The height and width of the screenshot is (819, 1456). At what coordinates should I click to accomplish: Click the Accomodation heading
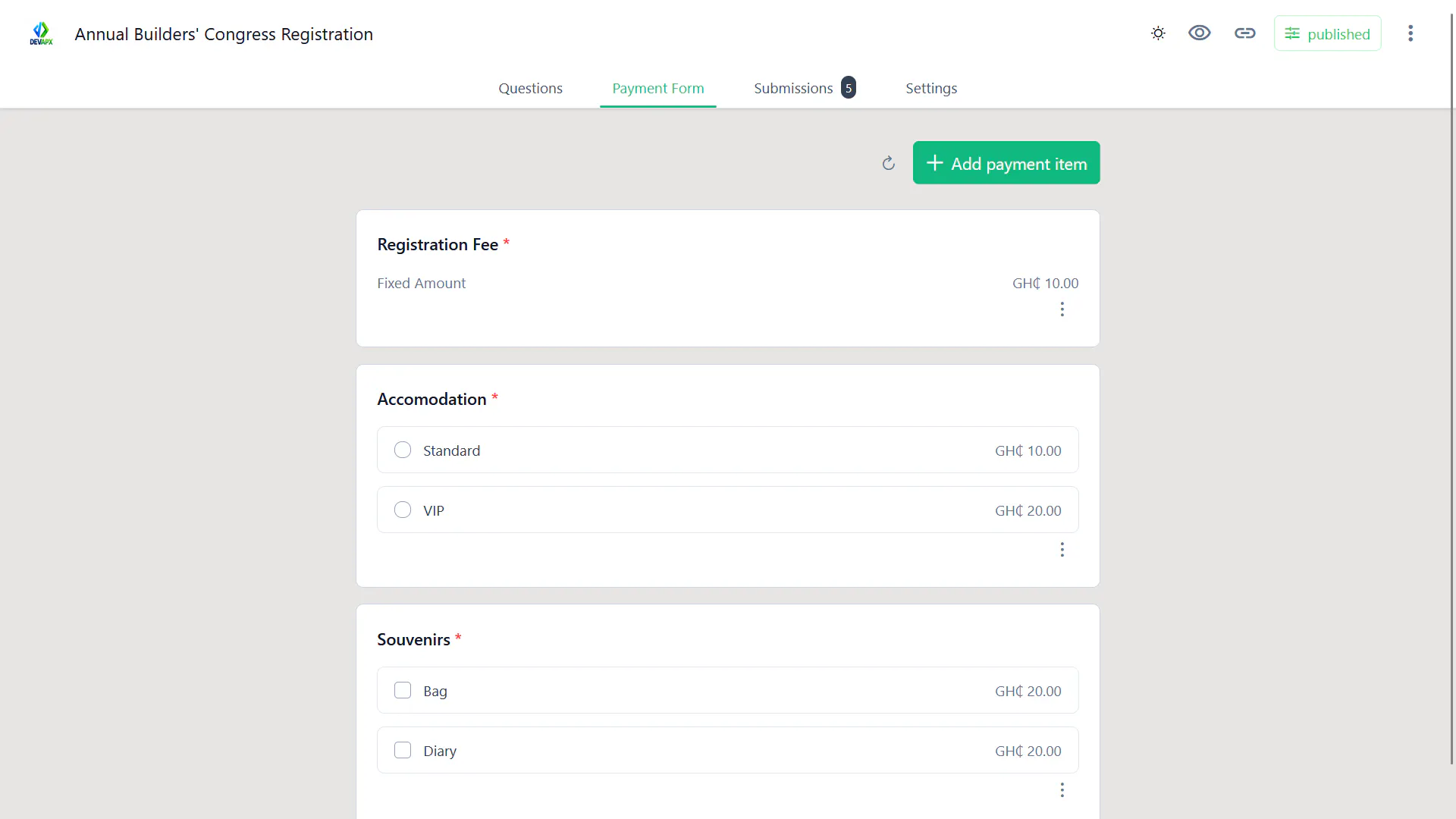click(x=431, y=399)
